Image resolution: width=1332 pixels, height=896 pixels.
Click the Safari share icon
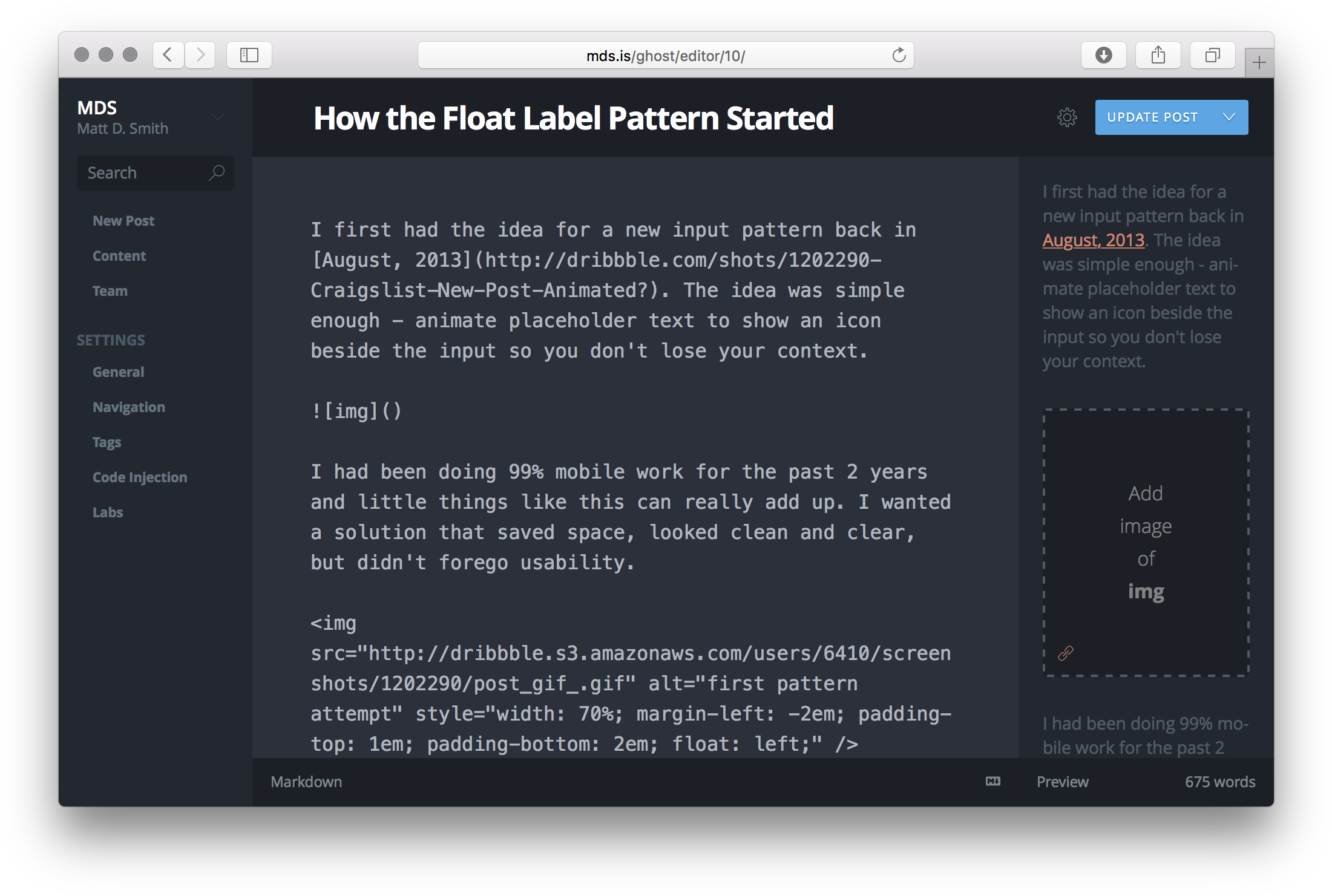click(x=1158, y=56)
